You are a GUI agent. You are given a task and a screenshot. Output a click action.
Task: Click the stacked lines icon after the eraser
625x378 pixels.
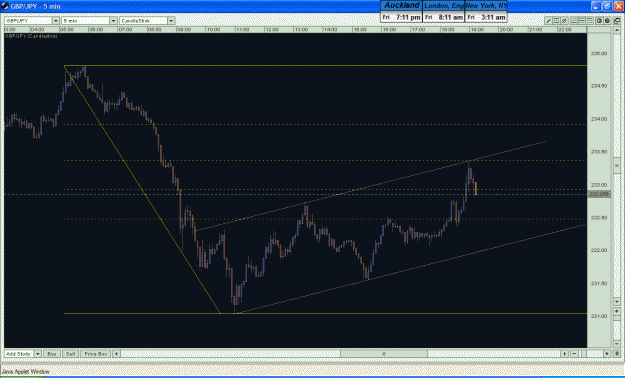coord(574,20)
